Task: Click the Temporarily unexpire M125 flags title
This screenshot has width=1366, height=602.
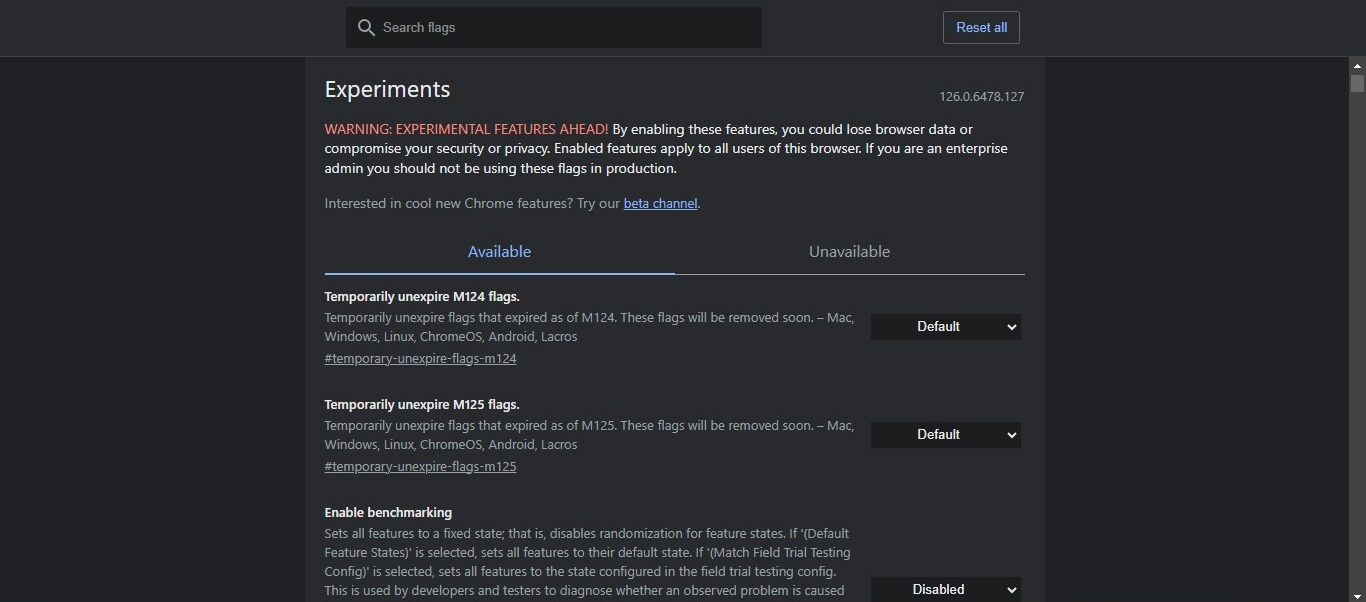Action: [x=422, y=405]
